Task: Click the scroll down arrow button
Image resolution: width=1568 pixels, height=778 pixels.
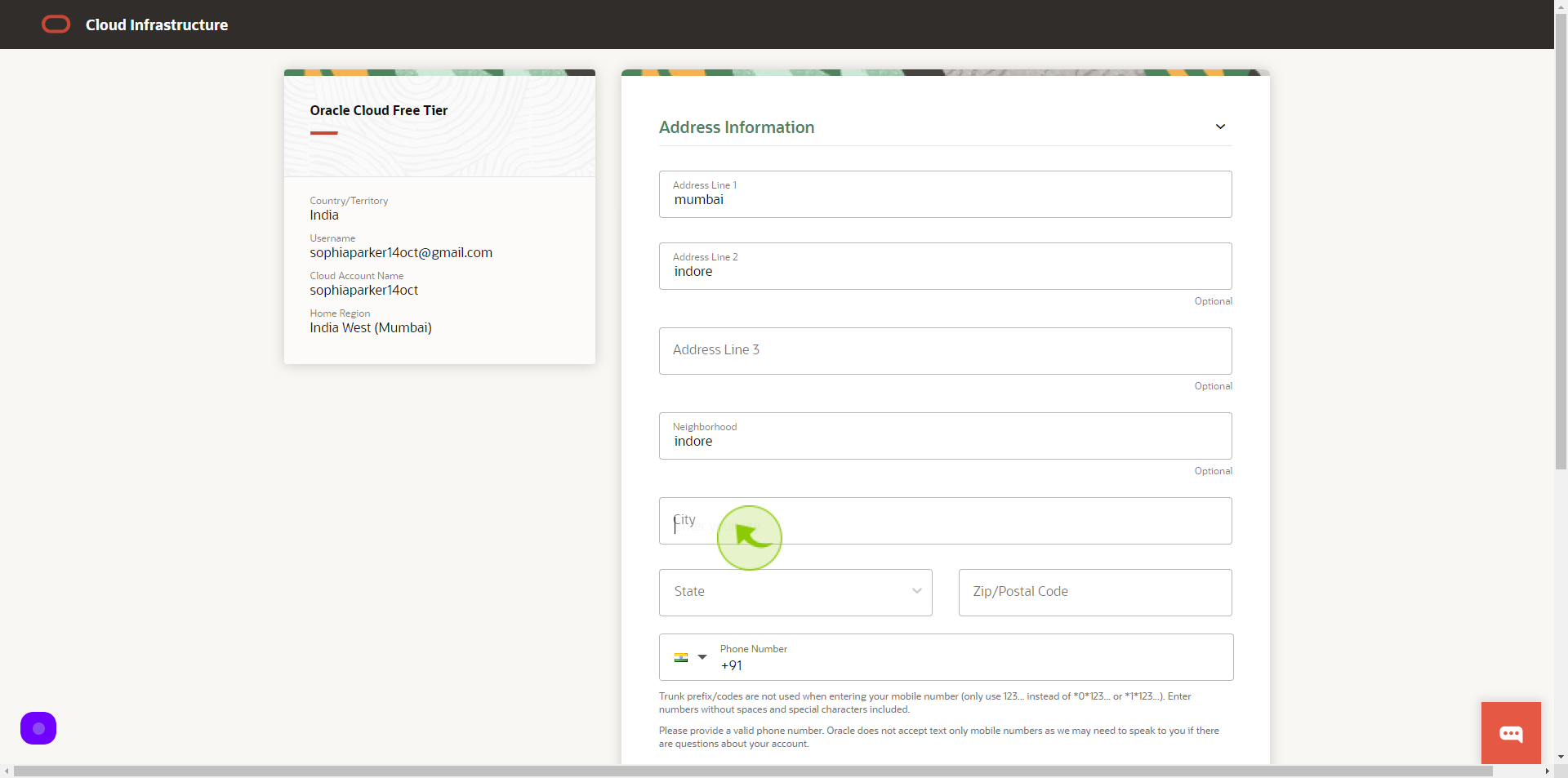Action: click(x=1561, y=757)
